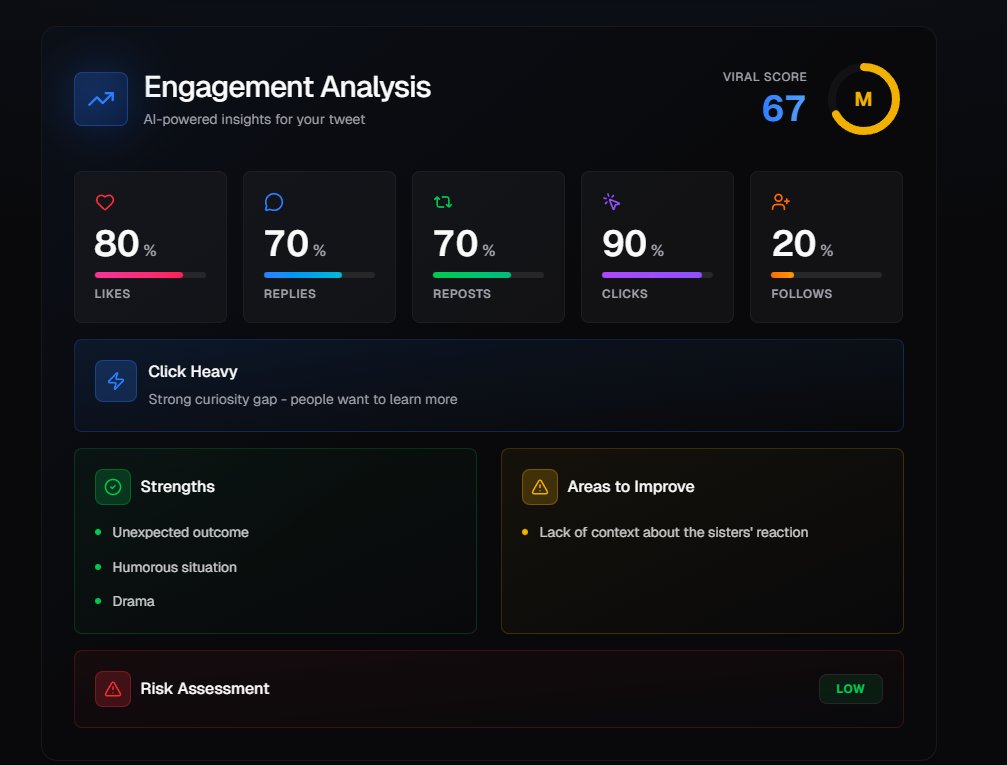Click the viral score number 67
Viewport: 1007px width, 765px height.
point(785,108)
